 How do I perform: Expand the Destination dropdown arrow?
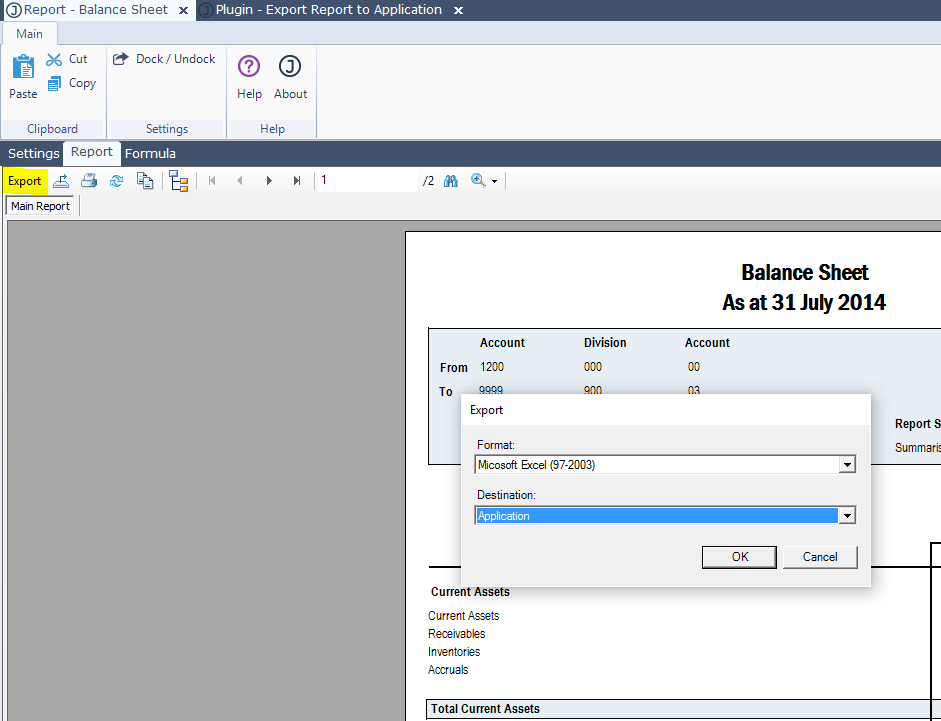click(x=847, y=516)
